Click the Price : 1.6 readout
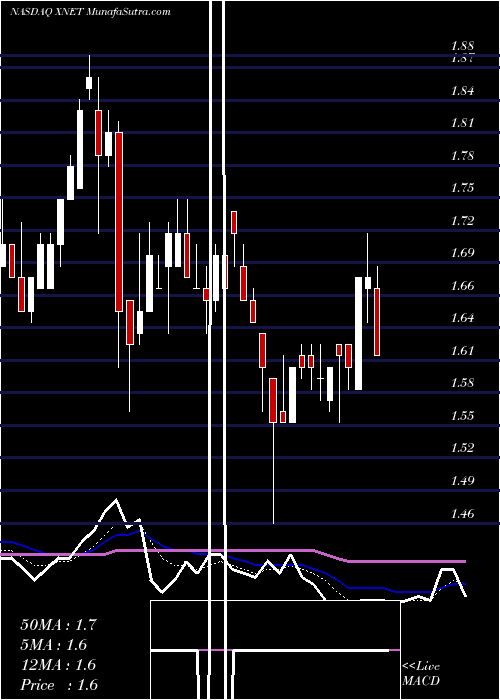The image size is (500, 700). click(59, 684)
